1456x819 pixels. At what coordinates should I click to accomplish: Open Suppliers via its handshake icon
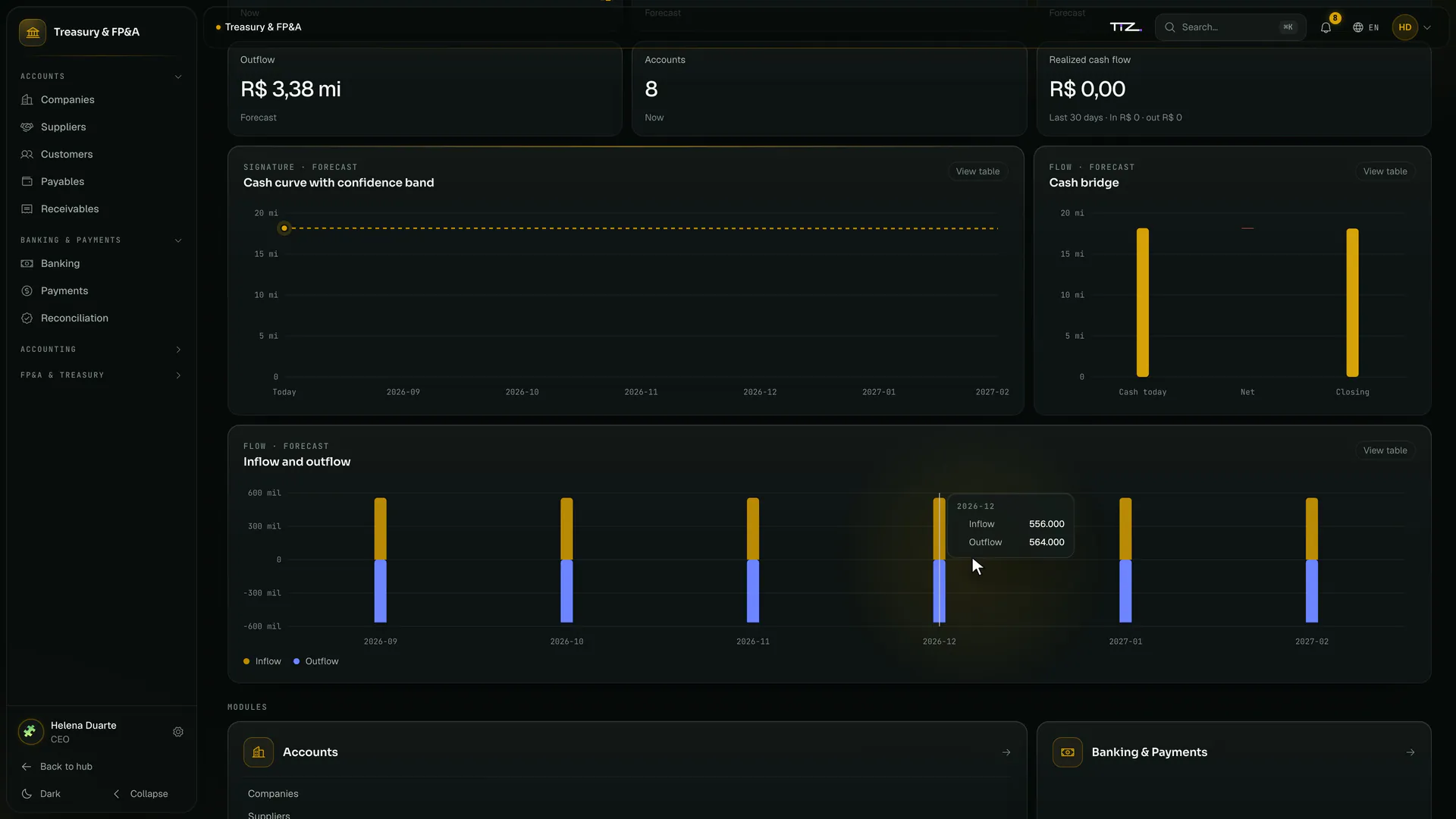pyautogui.click(x=27, y=127)
